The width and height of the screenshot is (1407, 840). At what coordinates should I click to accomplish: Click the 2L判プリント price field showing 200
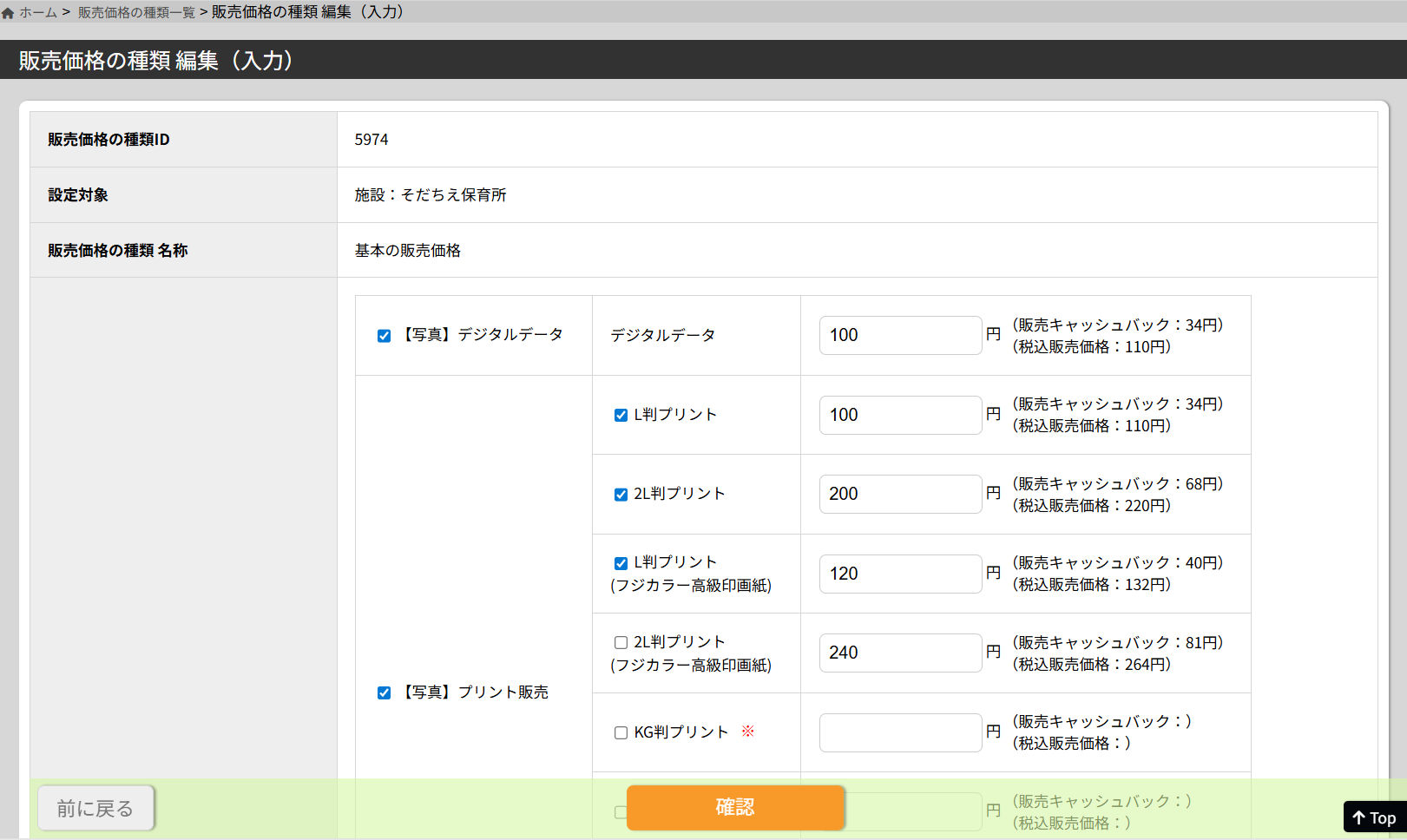pos(900,494)
